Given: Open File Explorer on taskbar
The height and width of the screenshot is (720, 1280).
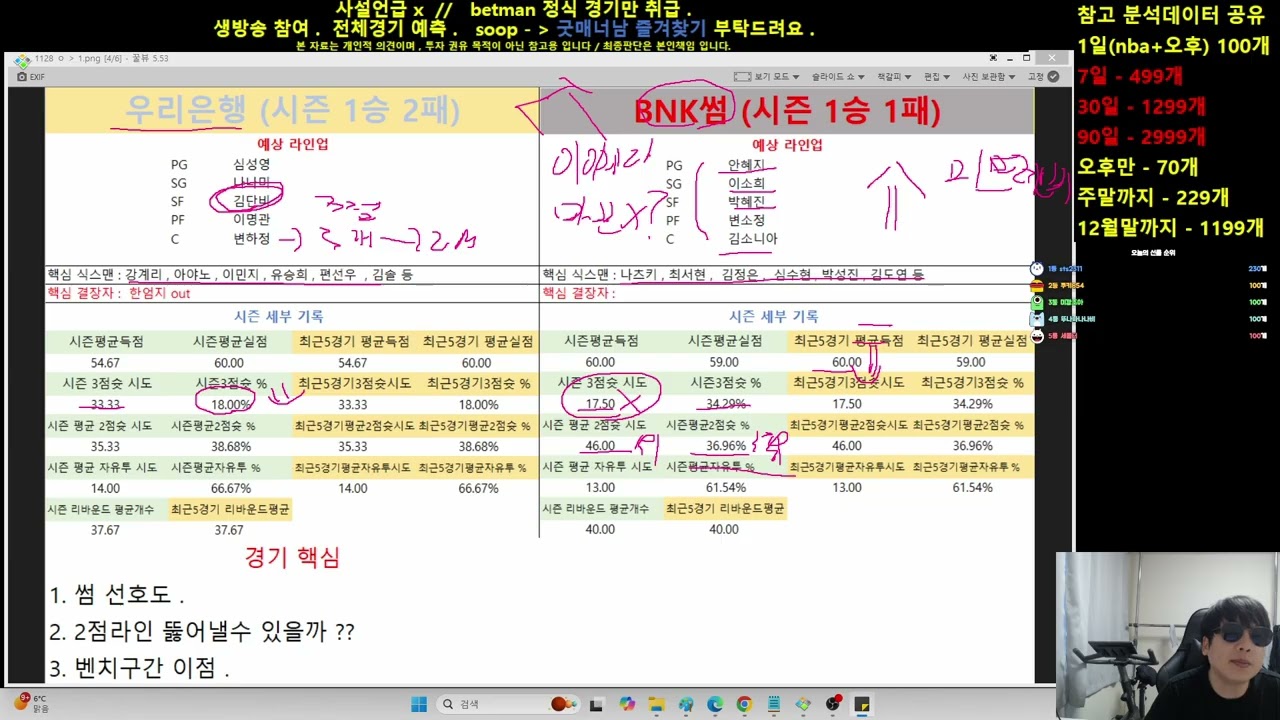Looking at the screenshot, I should pyautogui.click(x=656, y=704).
